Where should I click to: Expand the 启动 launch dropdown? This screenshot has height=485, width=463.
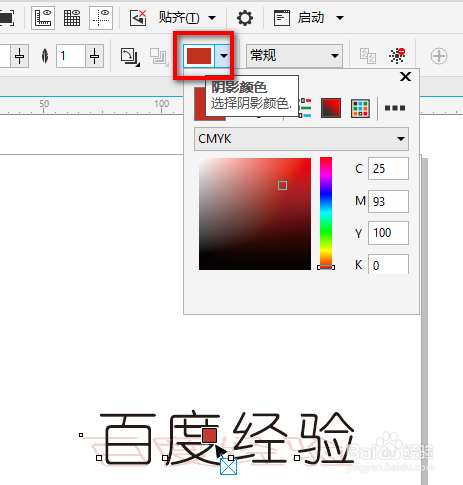pos(339,18)
